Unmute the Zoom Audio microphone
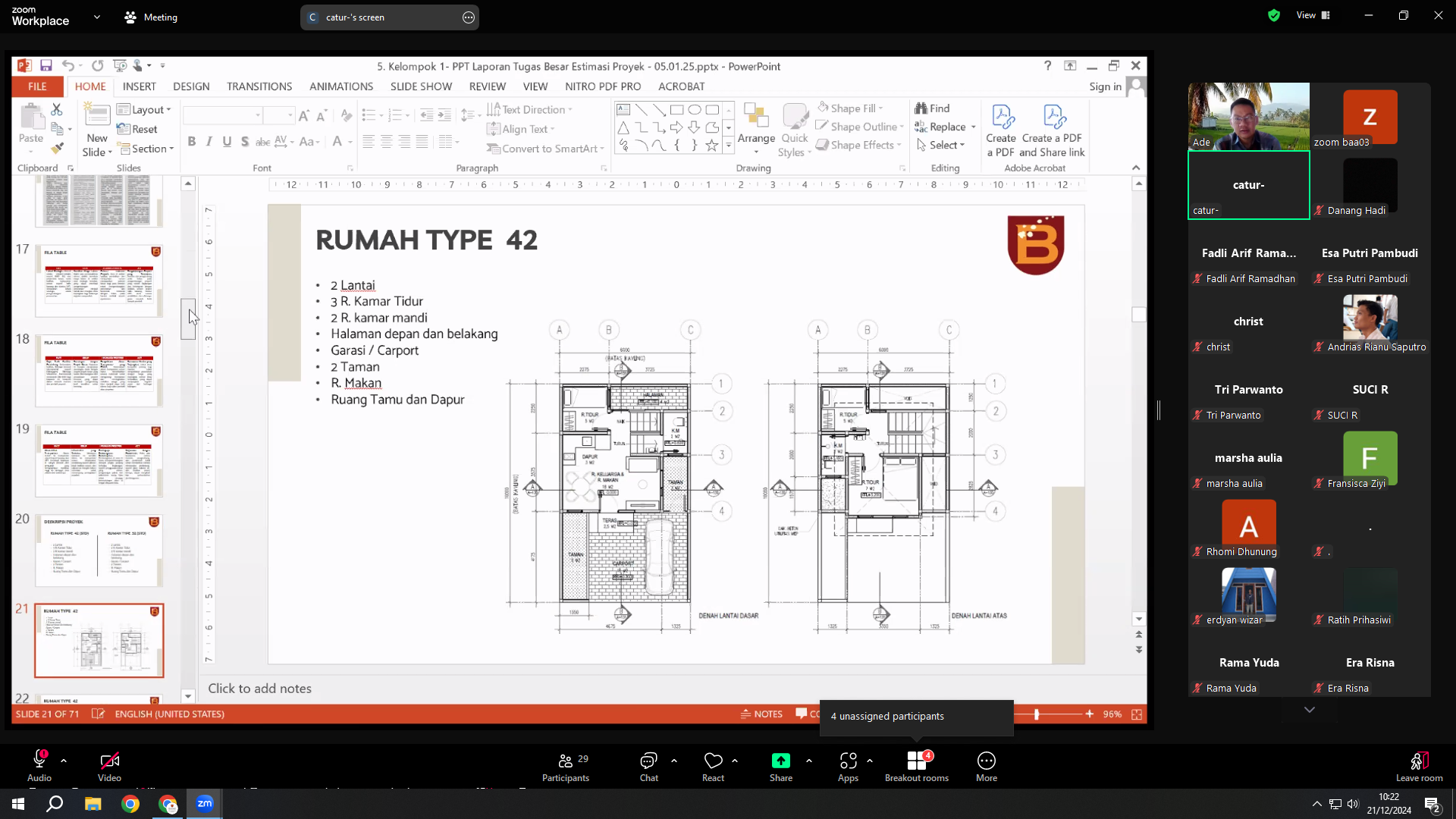1456x819 pixels. pos(39,767)
